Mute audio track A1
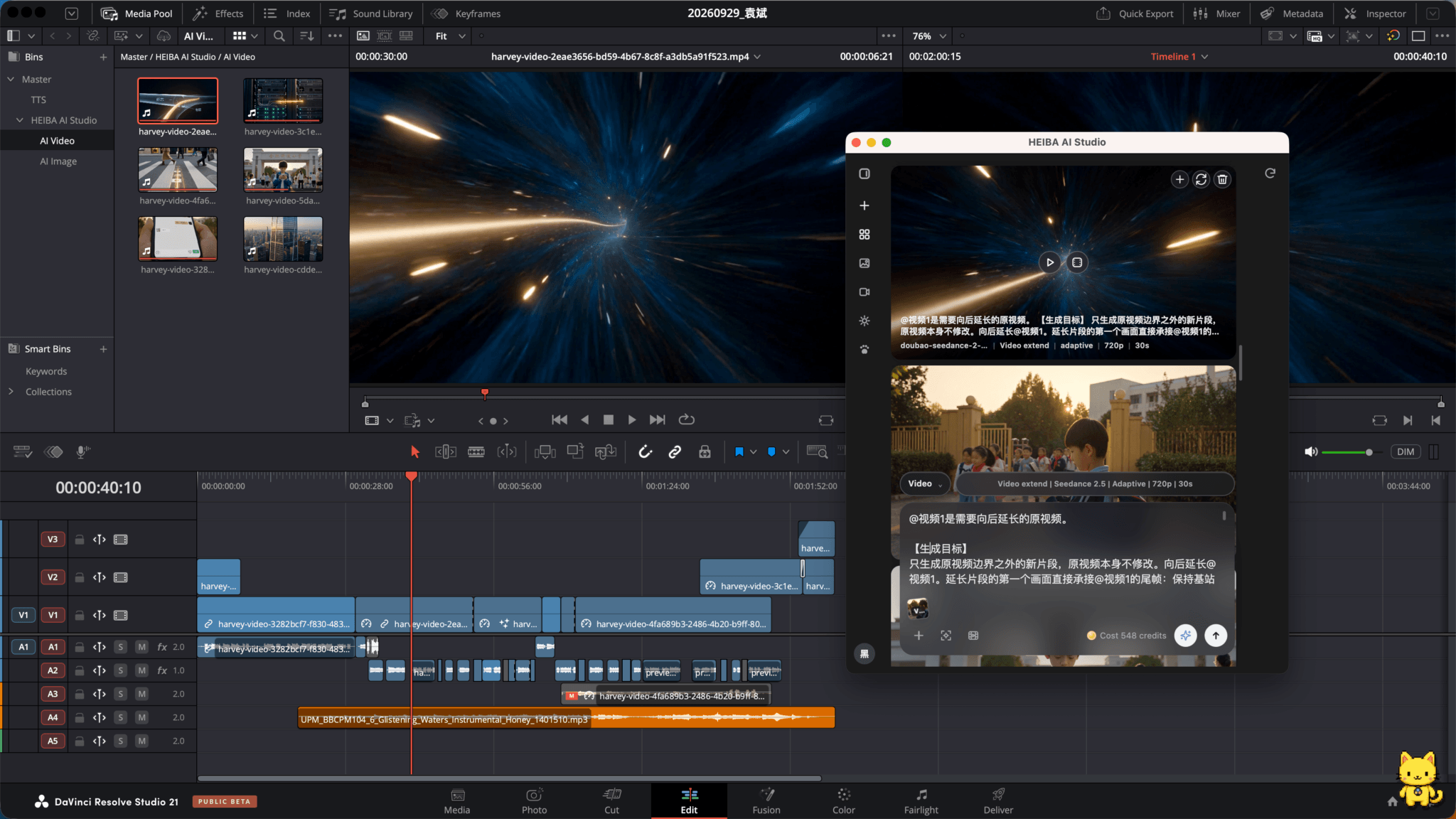Image resolution: width=1456 pixels, height=819 pixels. pos(141,647)
